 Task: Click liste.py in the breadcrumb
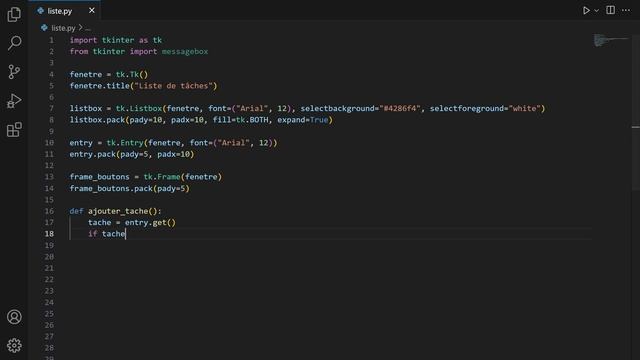click(63, 28)
